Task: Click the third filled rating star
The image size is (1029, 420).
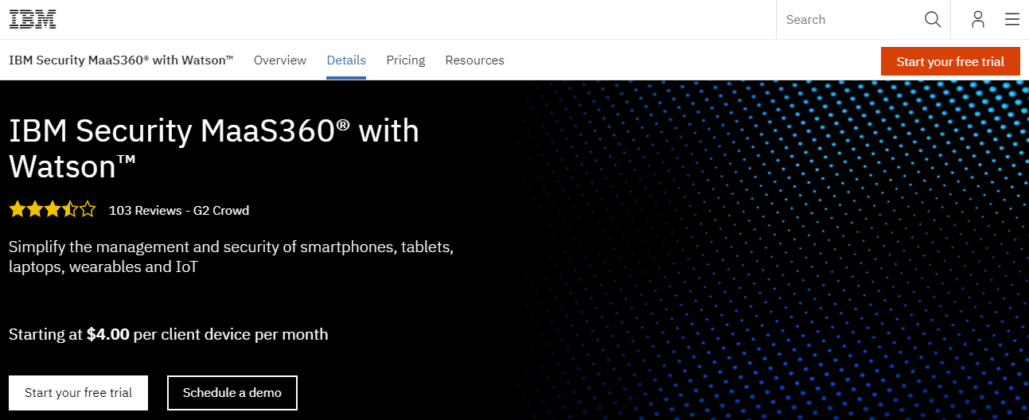Action: [52, 210]
